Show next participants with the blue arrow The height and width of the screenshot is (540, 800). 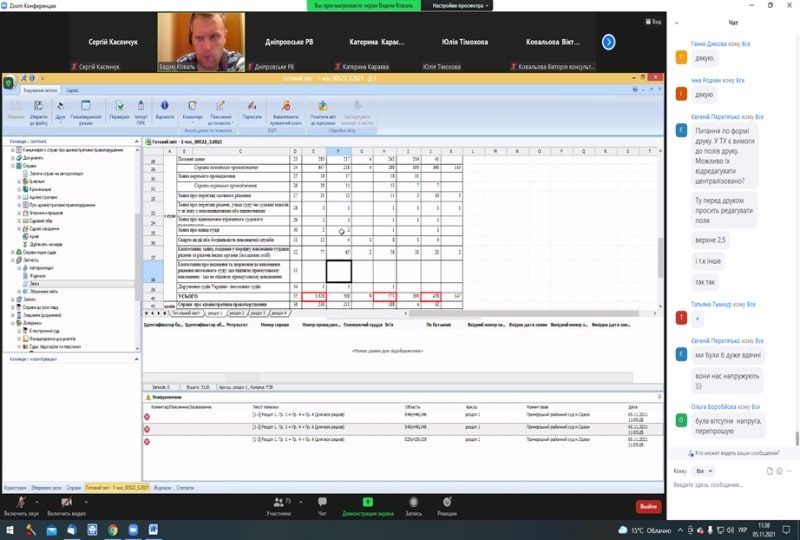(x=607, y=42)
